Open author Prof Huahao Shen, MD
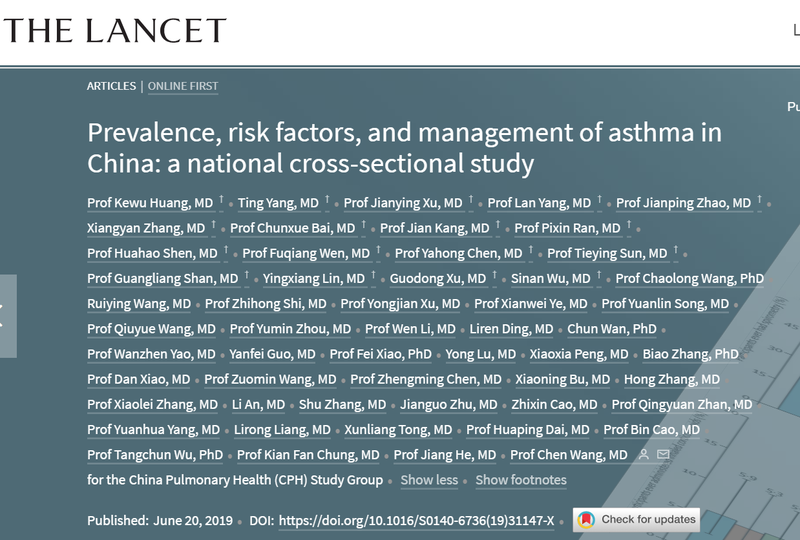Screen dimensions: 800x540 click(x=152, y=253)
